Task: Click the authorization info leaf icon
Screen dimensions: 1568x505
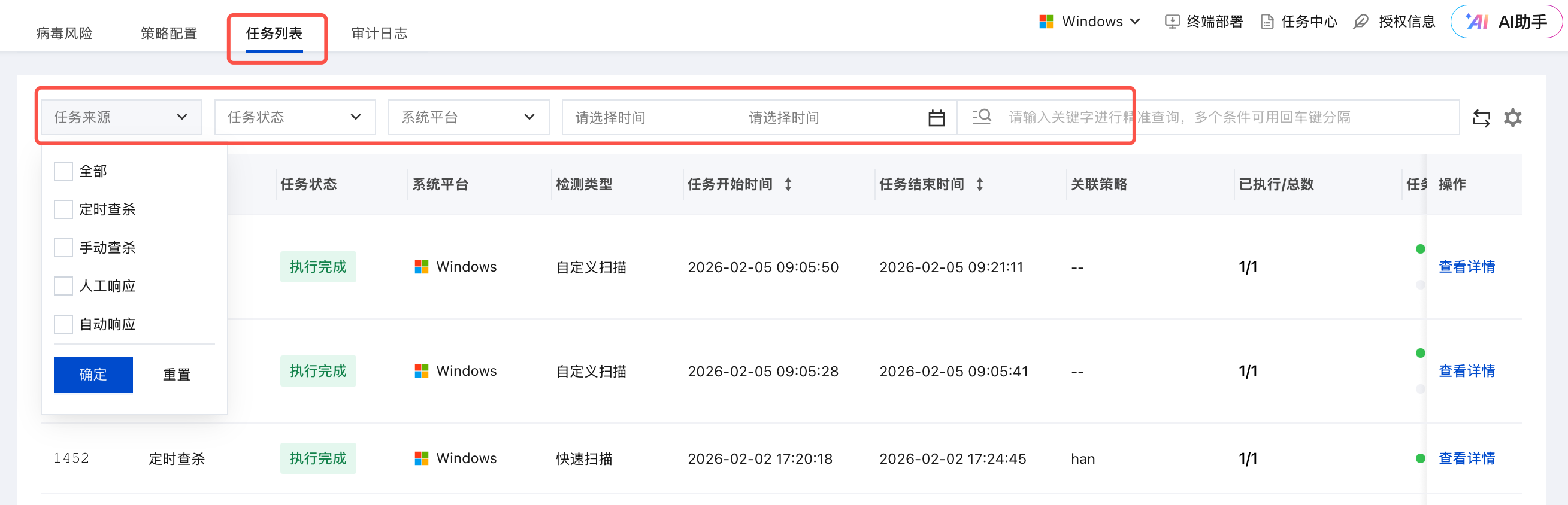Action: tap(1360, 22)
